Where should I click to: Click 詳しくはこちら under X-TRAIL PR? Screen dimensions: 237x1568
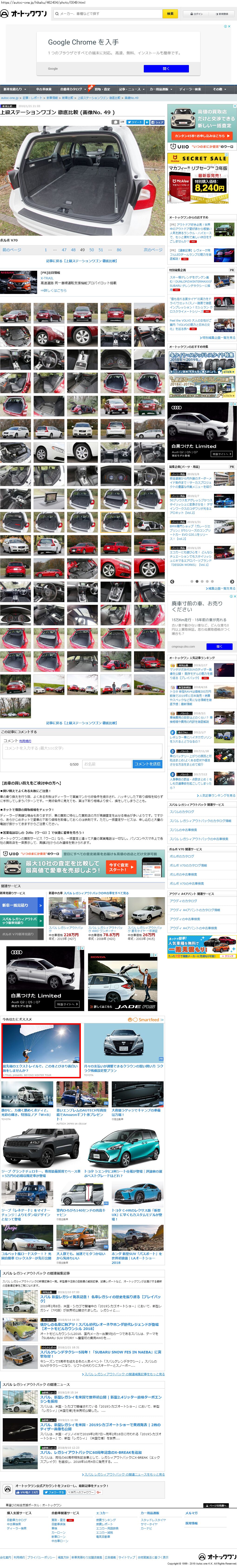click(x=54, y=290)
